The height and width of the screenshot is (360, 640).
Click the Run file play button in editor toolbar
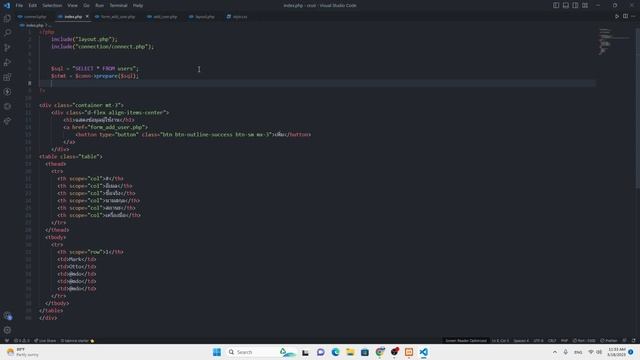click(x=617, y=16)
